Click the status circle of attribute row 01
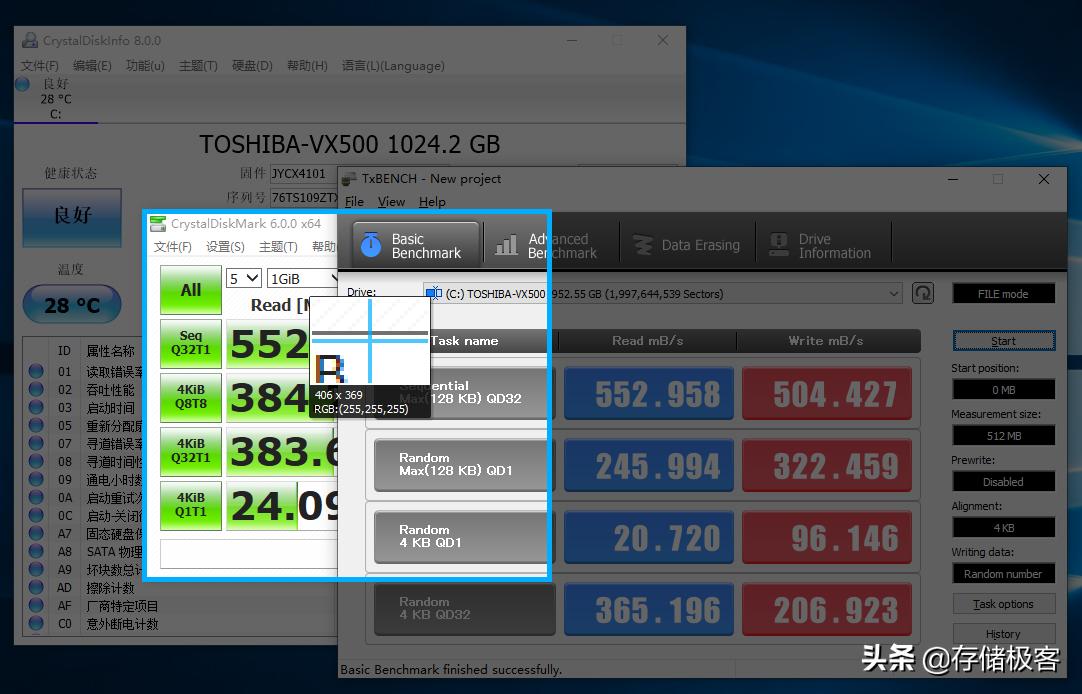 point(36,371)
